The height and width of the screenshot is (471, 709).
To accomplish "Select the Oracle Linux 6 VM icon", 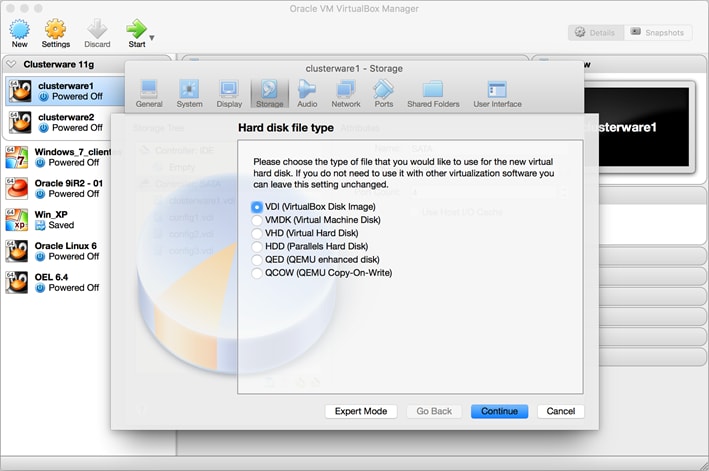I will (x=17, y=251).
